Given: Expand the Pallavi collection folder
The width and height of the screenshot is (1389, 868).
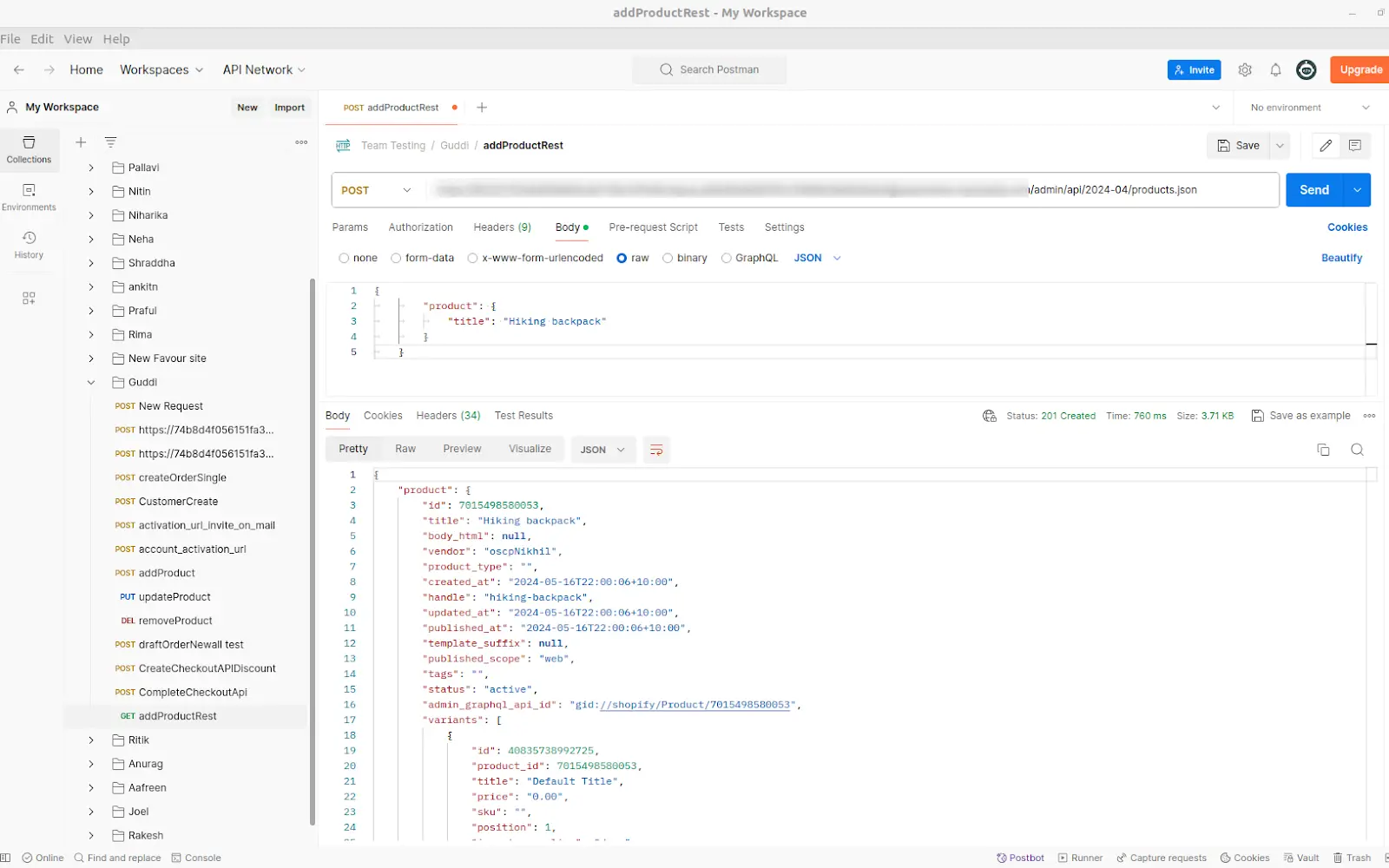Looking at the screenshot, I should (x=91, y=168).
